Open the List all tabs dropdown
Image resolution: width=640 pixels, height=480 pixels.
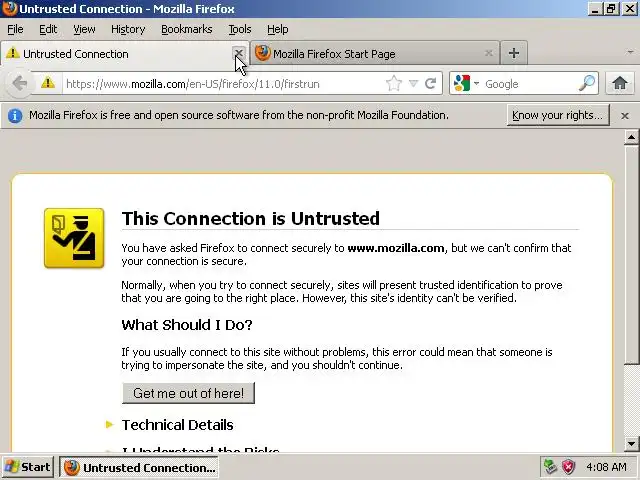point(630,52)
